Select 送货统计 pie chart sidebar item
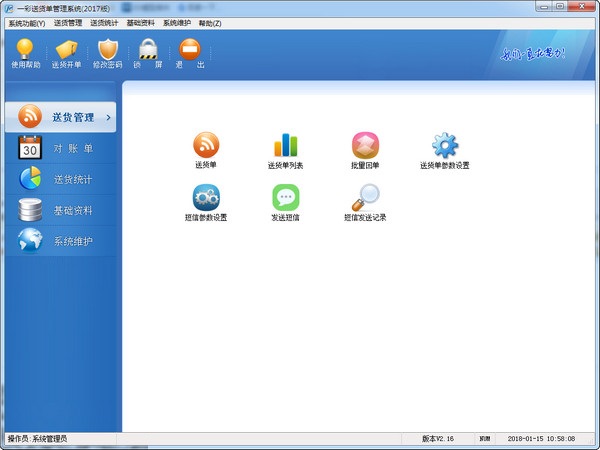The width and height of the screenshot is (600, 450). (60, 179)
